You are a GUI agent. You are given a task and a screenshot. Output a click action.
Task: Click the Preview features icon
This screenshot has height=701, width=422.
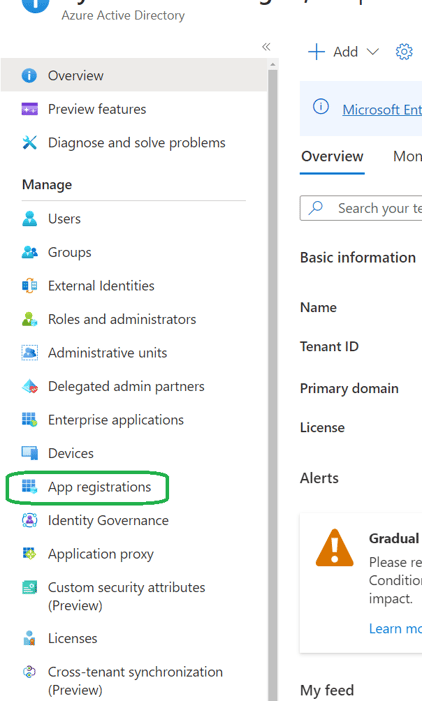(30, 109)
